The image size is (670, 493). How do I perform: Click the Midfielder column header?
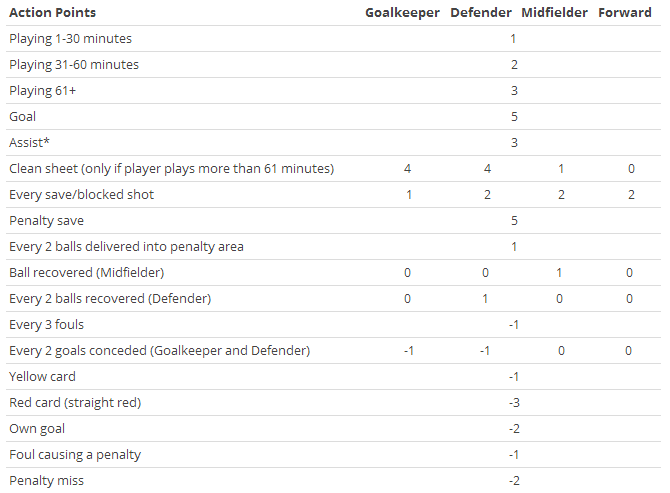point(555,12)
